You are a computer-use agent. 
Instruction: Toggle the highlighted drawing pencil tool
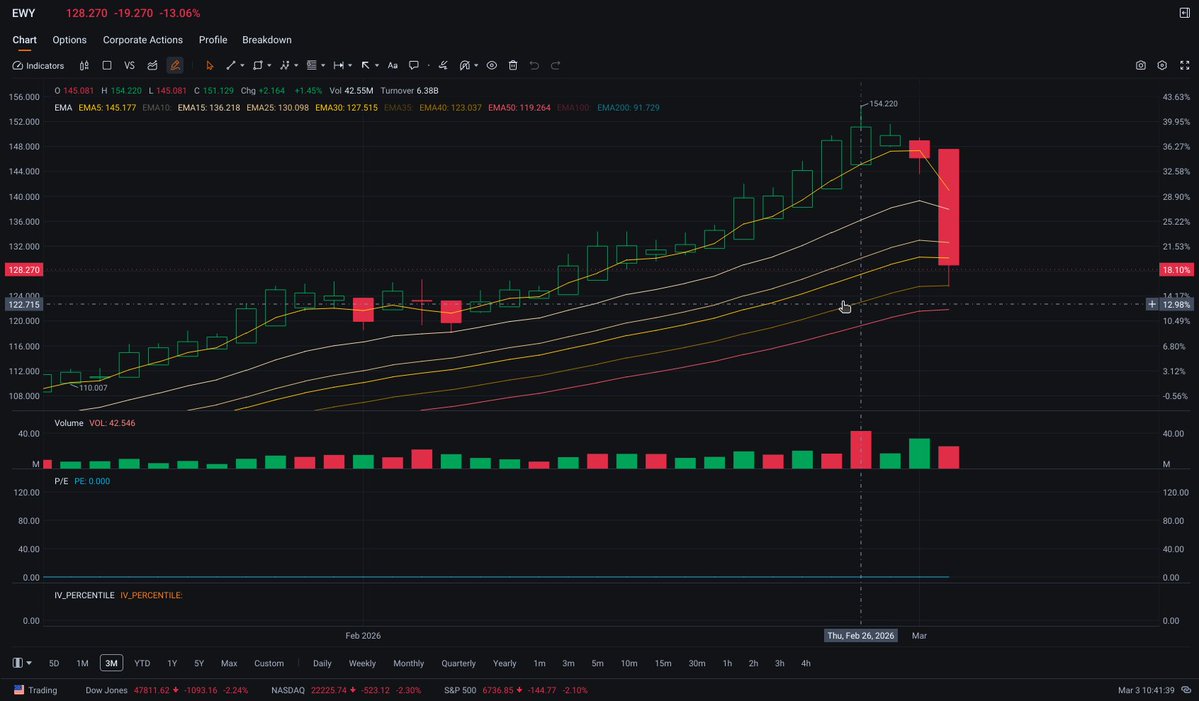pyautogui.click(x=175, y=66)
